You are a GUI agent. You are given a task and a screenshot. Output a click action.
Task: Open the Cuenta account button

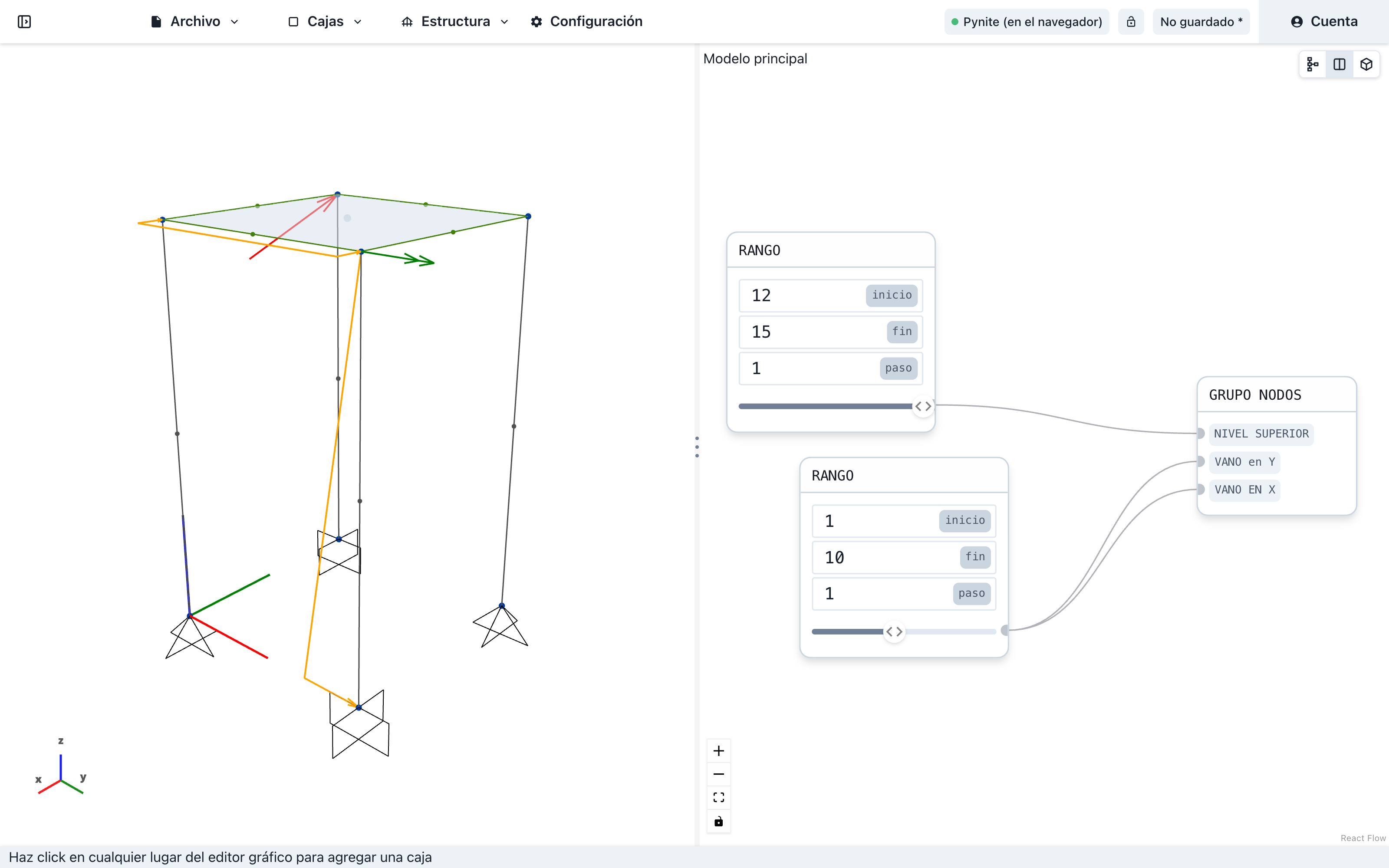click(x=1323, y=22)
